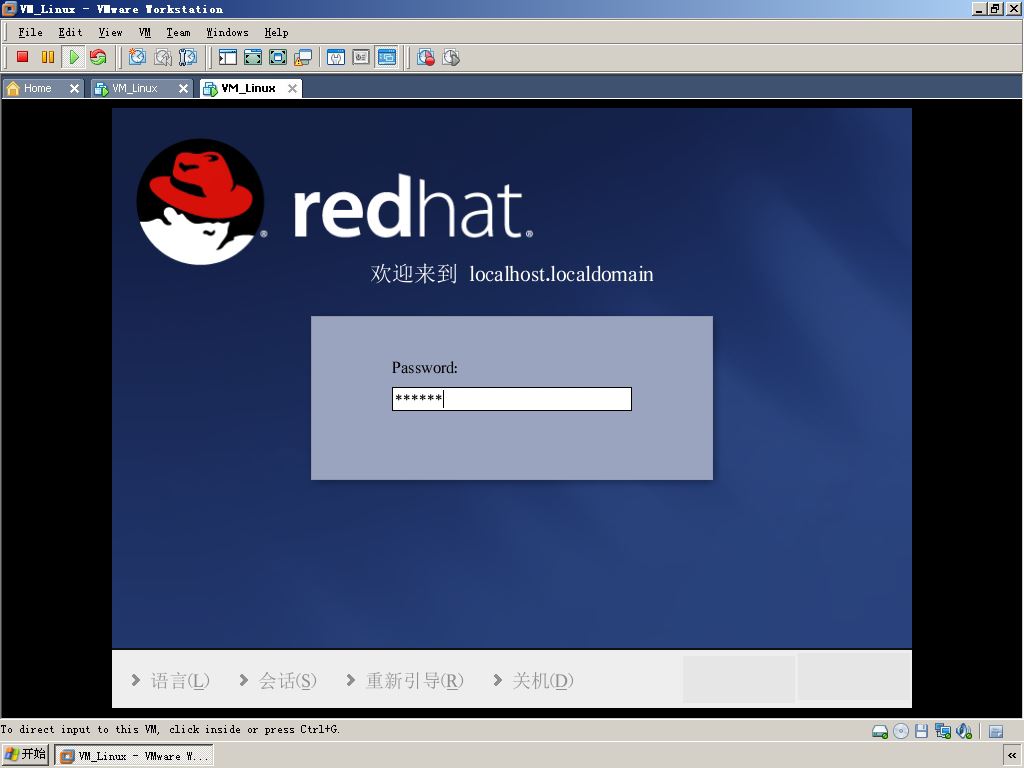Screen dimensions: 1024x768
Task: Click the 重新引导(R) reboot option
Action: coord(405,680)
